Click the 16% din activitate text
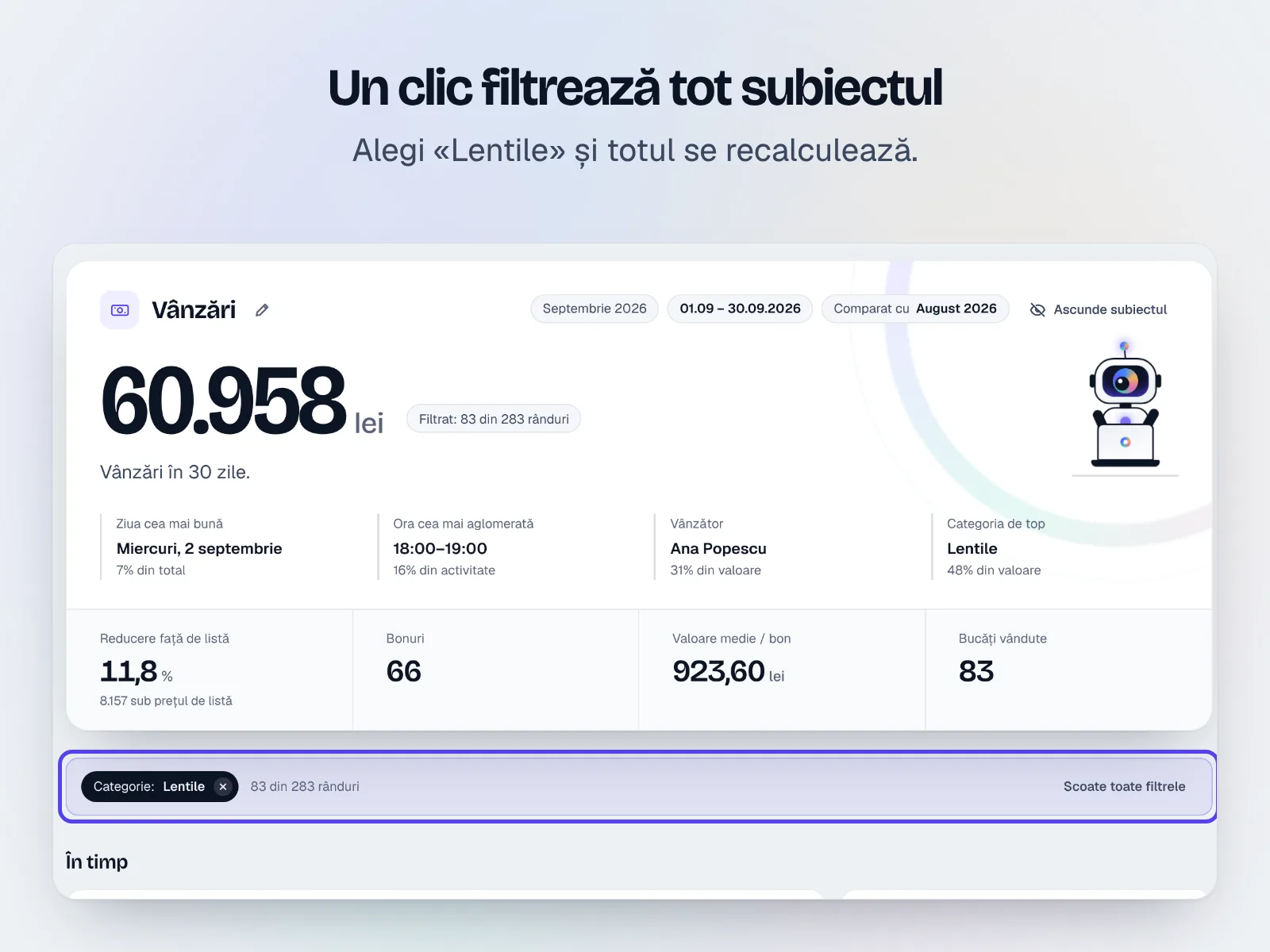Viewport: 1270px width, 952px height. (444, 570)
